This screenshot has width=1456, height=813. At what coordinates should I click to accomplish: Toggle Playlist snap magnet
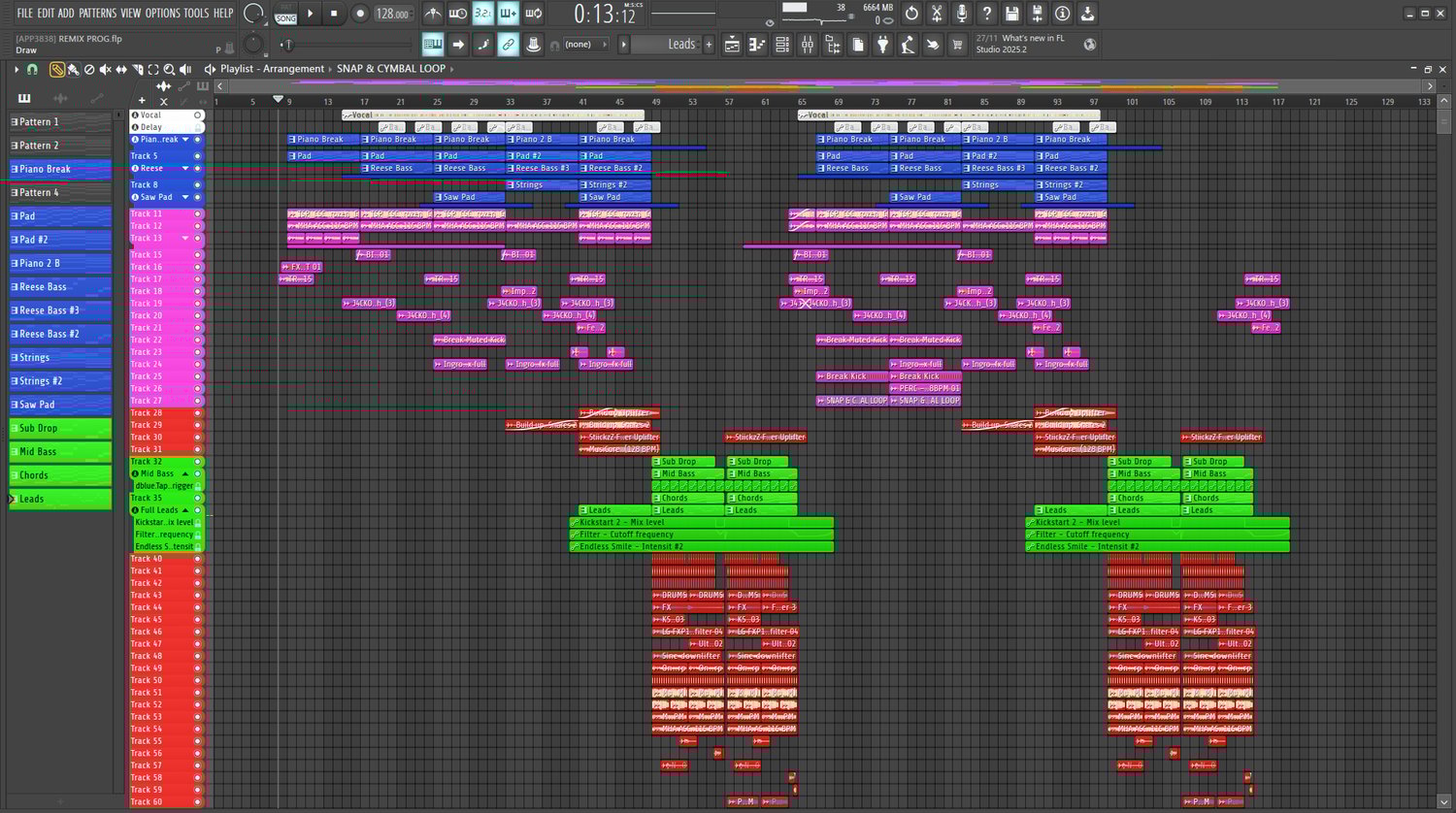point(32,69)
